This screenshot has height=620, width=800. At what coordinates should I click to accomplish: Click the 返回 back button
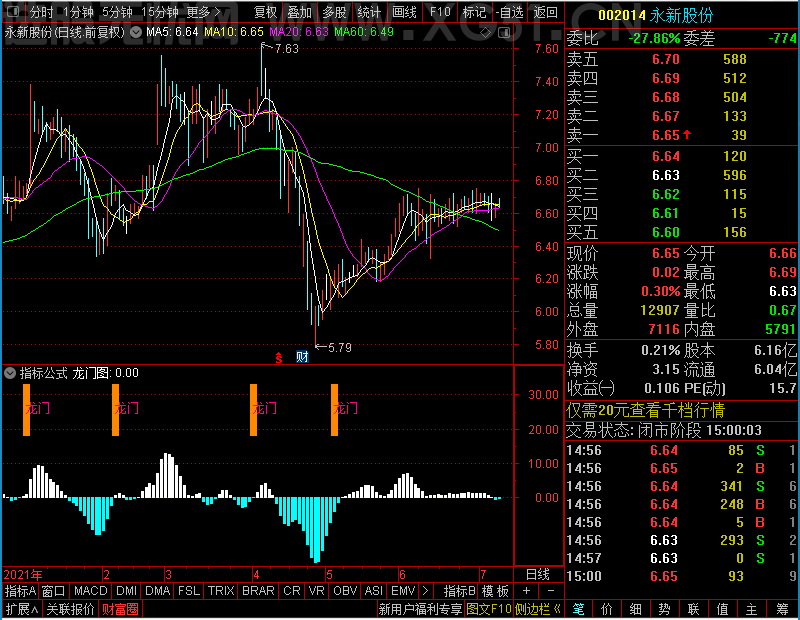pyautogui.click(x=545, y=11)
